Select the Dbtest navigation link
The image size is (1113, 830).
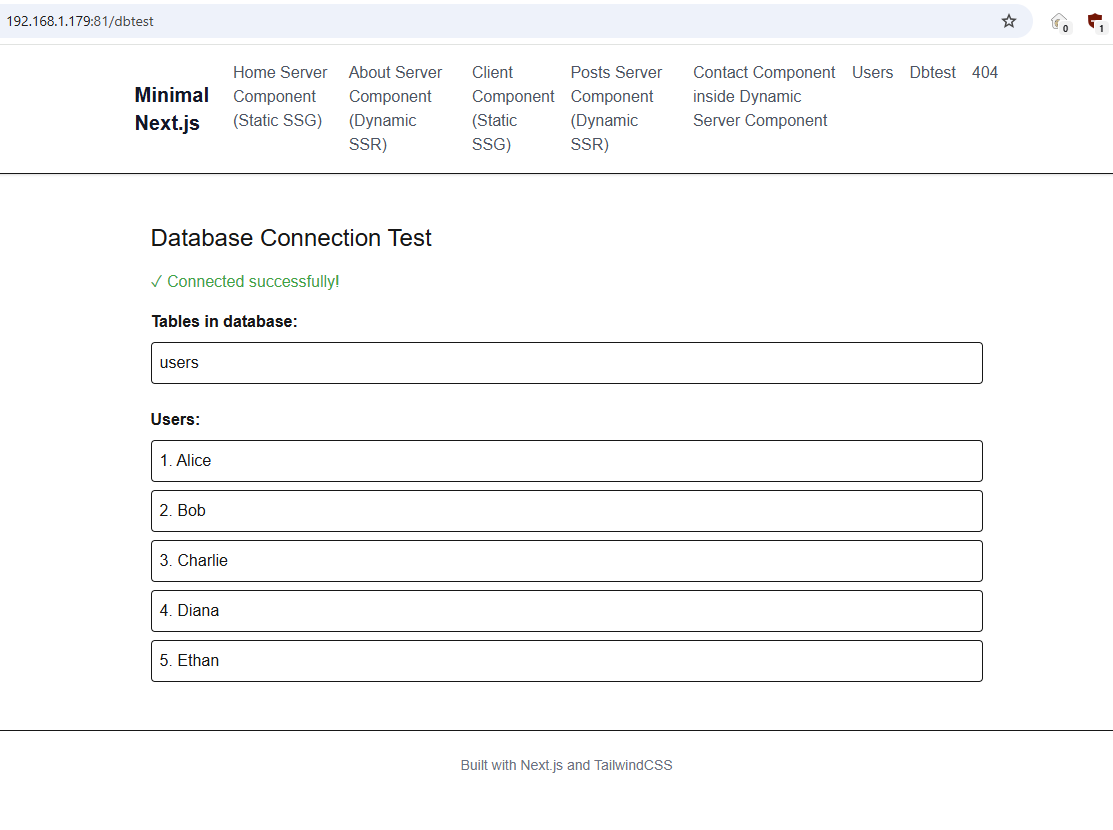(932, 72)
